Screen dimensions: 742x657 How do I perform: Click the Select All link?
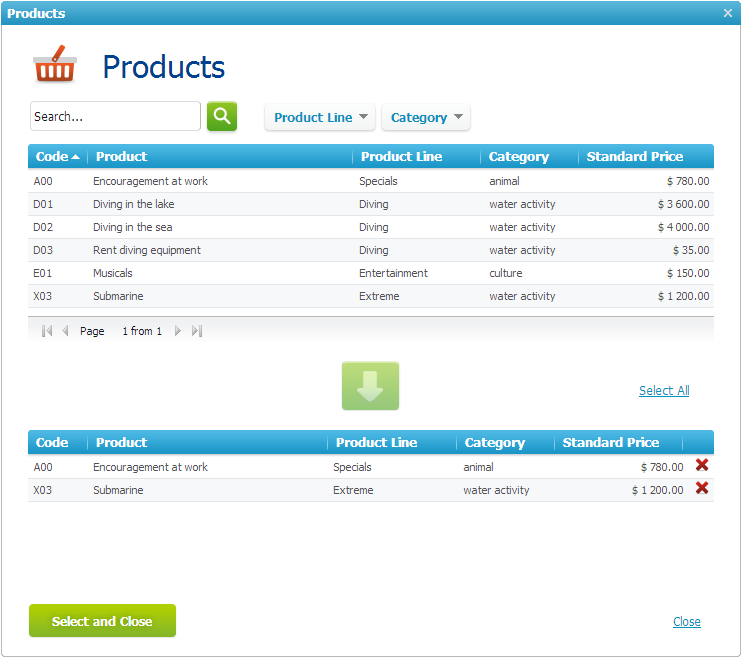(664, 391)
